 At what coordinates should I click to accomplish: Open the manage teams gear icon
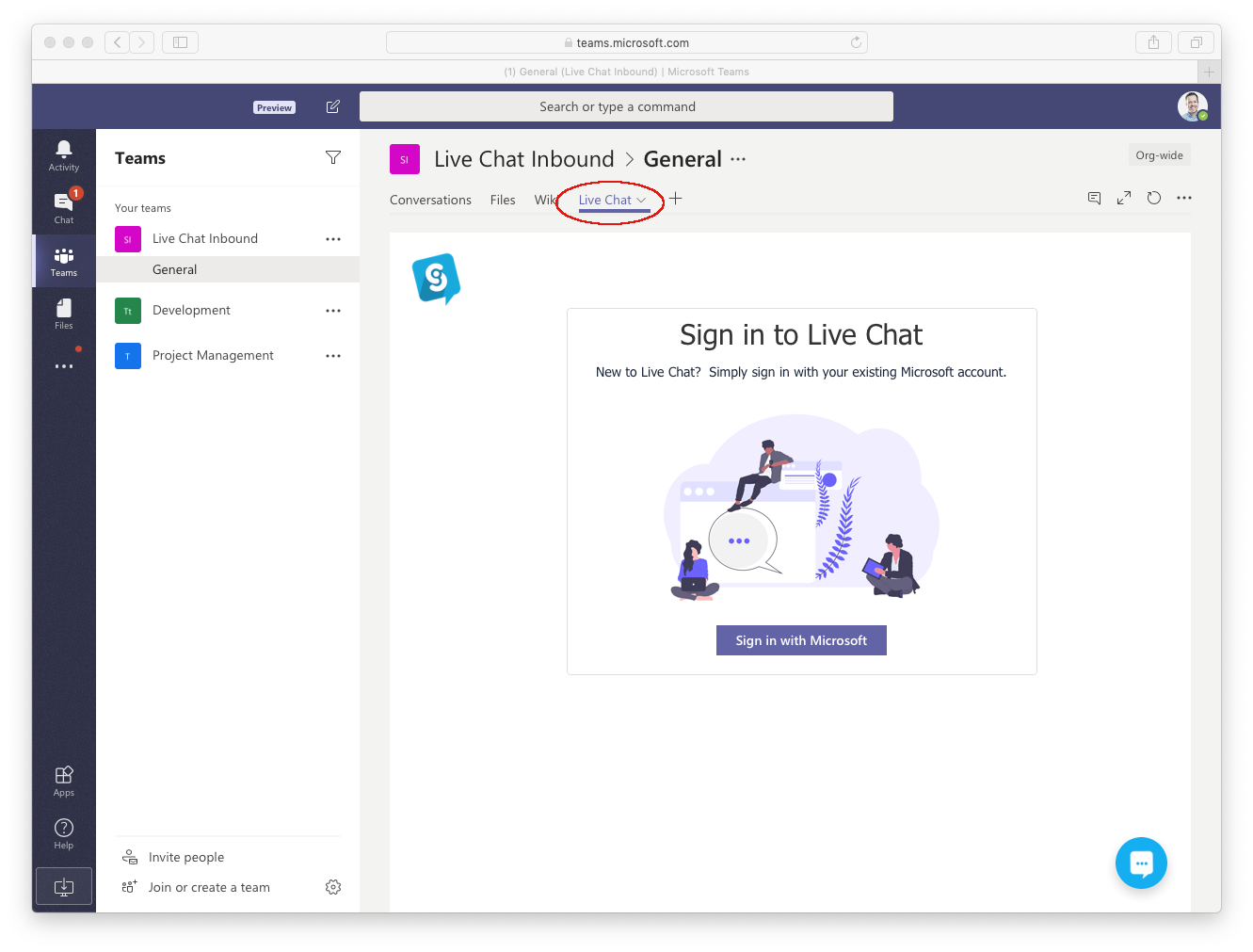[333, 887]
